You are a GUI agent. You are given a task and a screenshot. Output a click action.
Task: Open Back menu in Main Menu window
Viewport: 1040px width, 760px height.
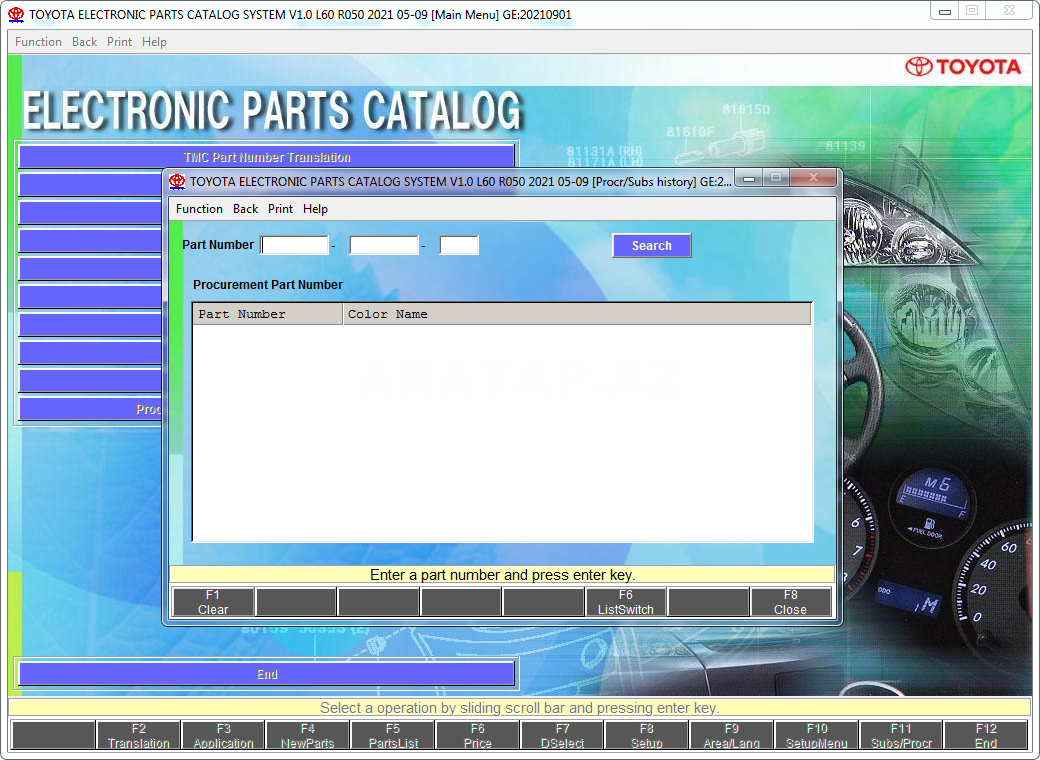click(x=84, y=42)
